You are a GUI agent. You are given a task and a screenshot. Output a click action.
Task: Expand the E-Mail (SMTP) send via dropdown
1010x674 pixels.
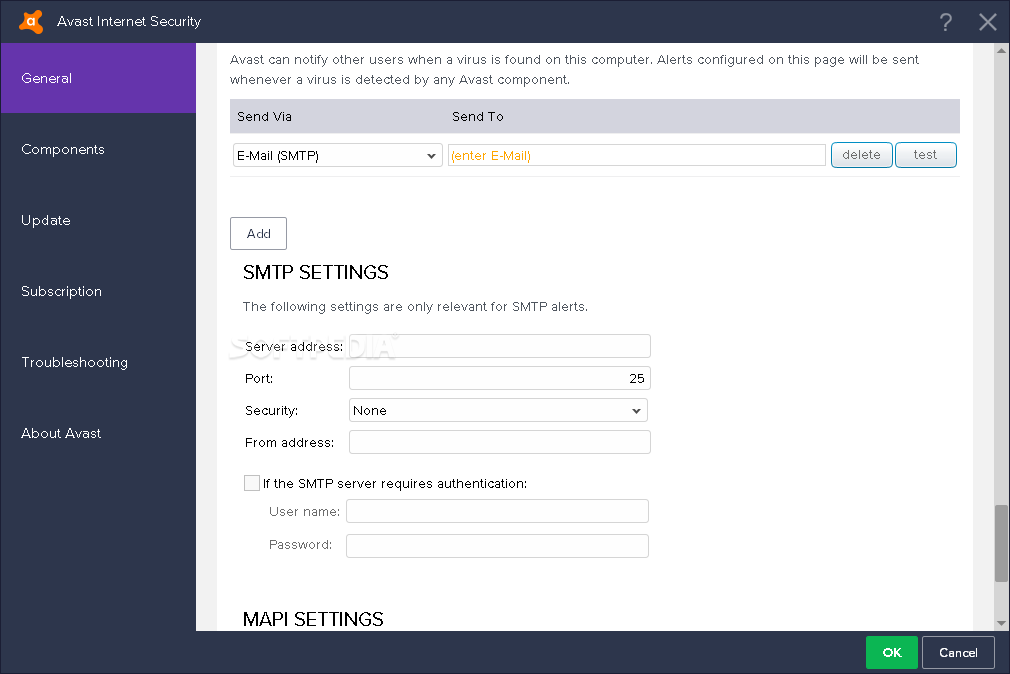[x=338, y=155]
